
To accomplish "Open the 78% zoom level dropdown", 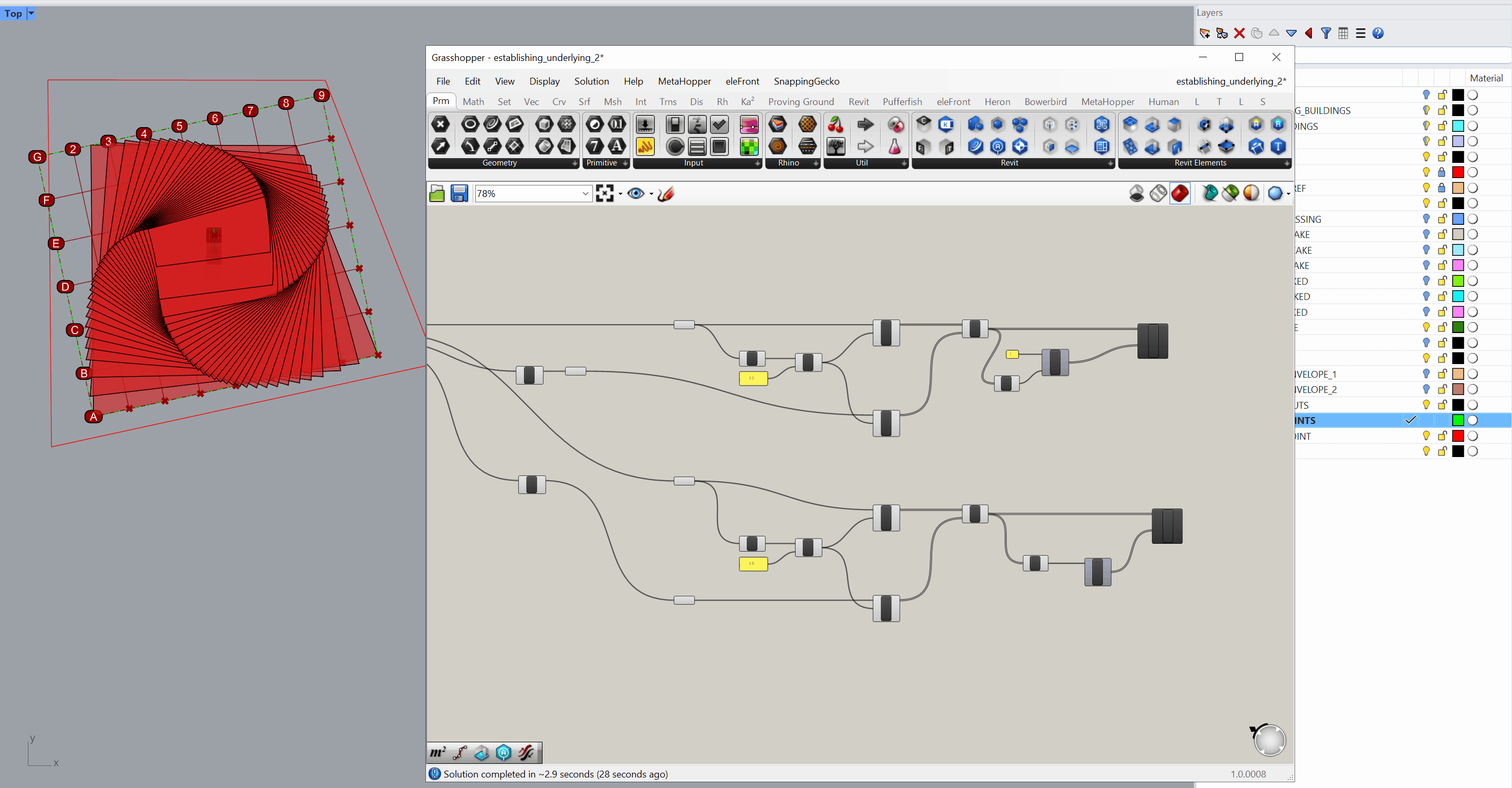I will (x=585, y=194).
